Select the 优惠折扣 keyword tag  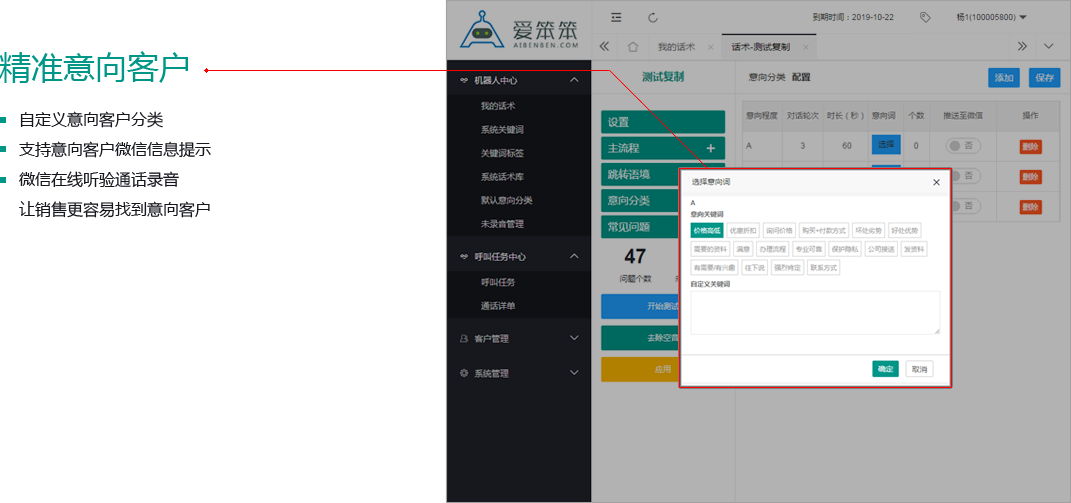[x=742, y=230]
